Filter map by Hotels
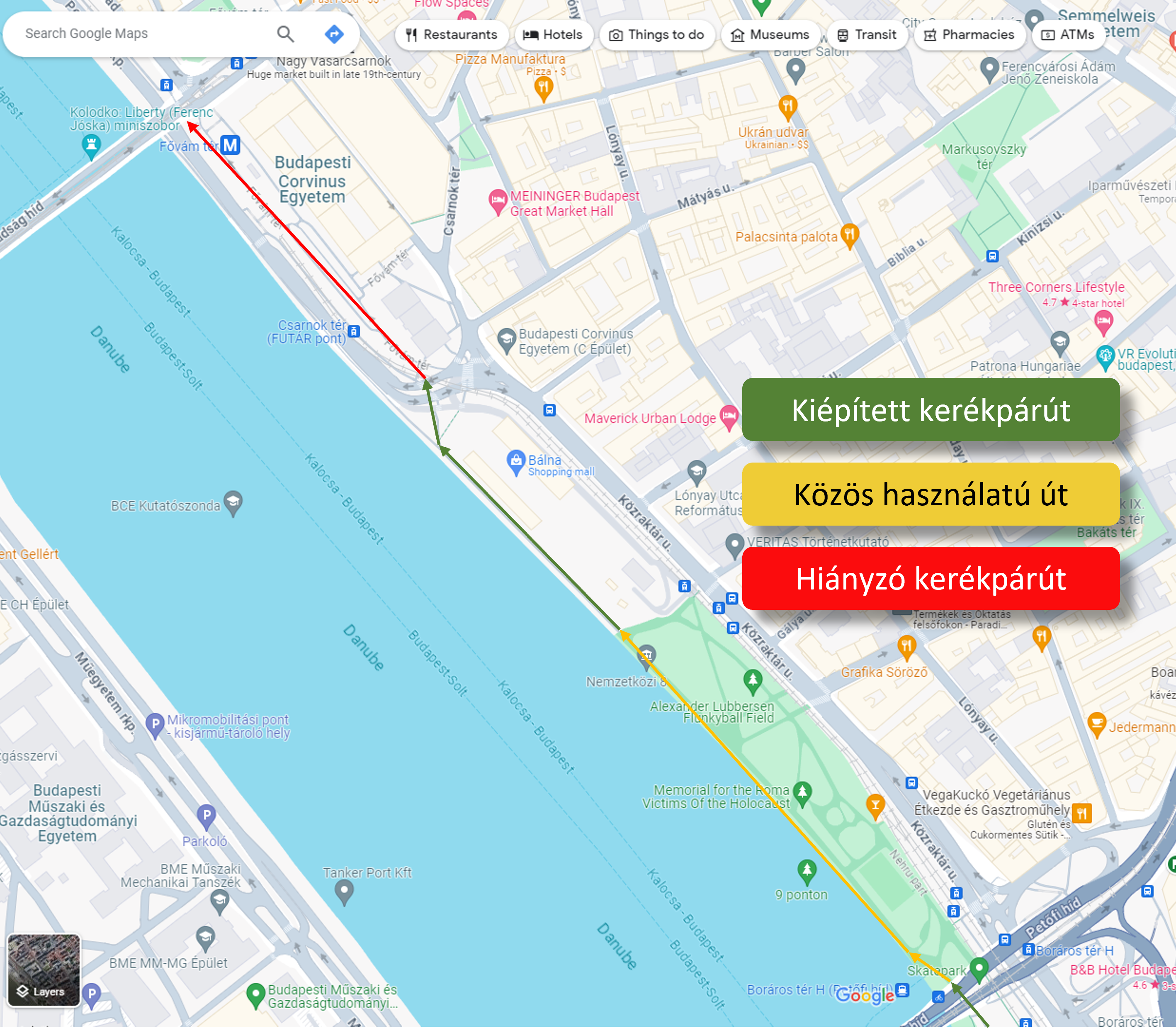 [x=553, y=35]
